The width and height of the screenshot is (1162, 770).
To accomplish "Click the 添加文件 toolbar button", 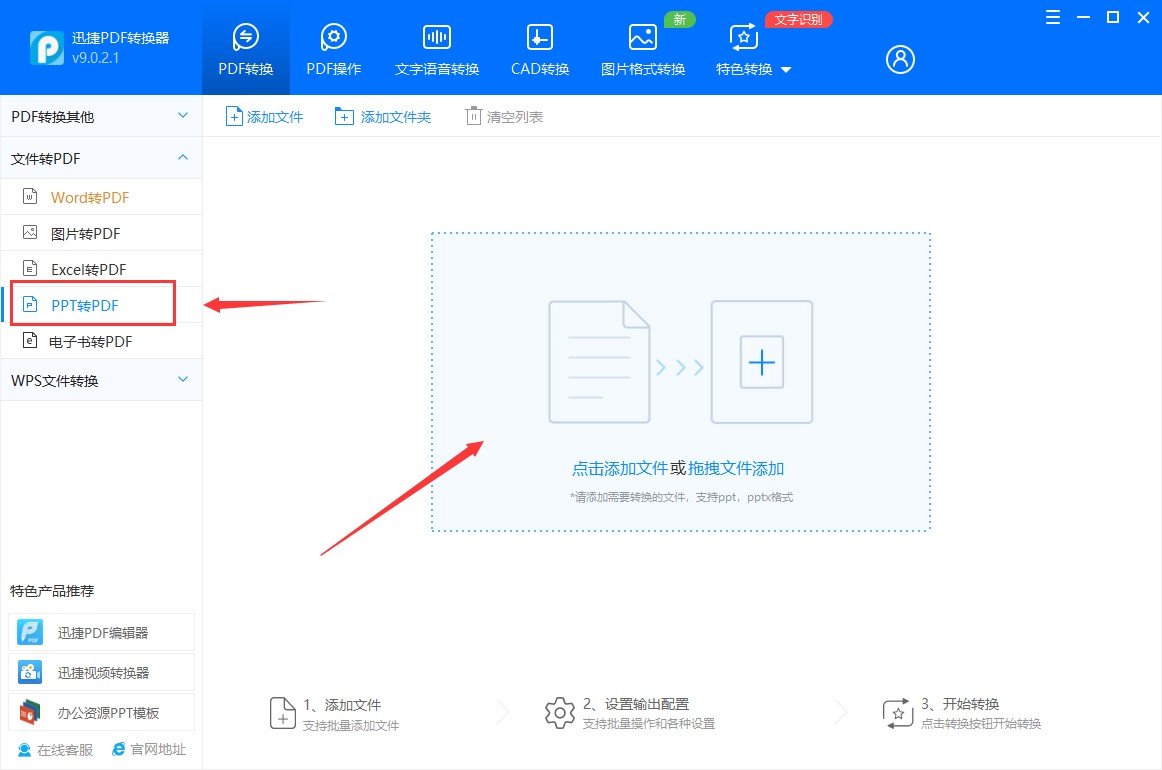I will point(265,116).
